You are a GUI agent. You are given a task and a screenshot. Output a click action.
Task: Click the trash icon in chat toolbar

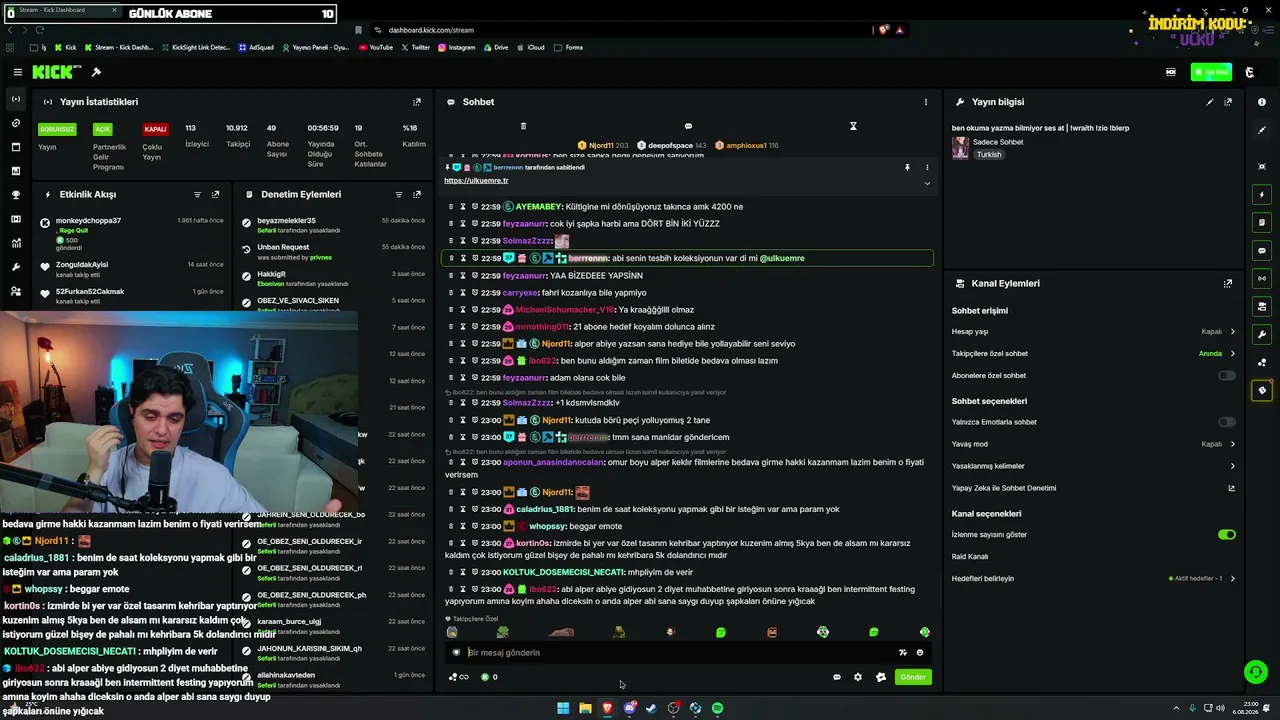pyautogui.click(x=523, y=126)
